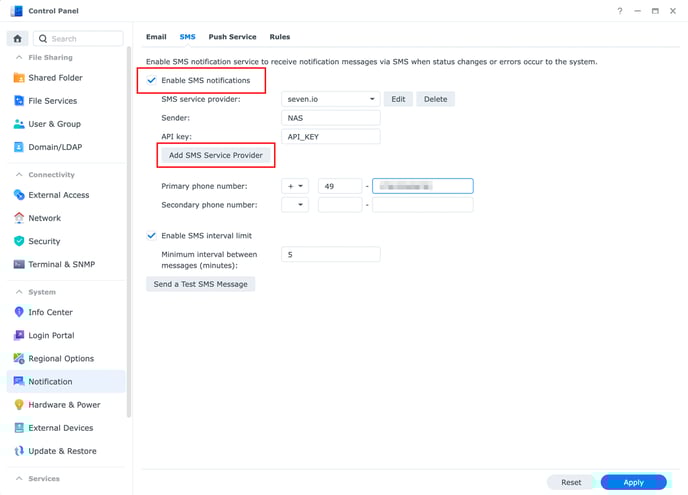Viewport: 688px width, 495px height.
Task: Click the Edit provider button
Action: (398, 99)
